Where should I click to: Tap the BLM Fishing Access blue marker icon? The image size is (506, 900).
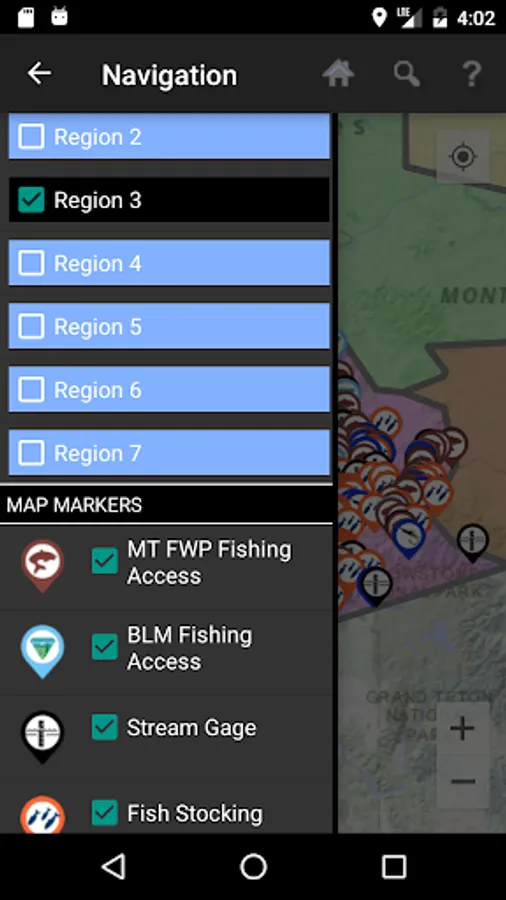click(42, 651)
